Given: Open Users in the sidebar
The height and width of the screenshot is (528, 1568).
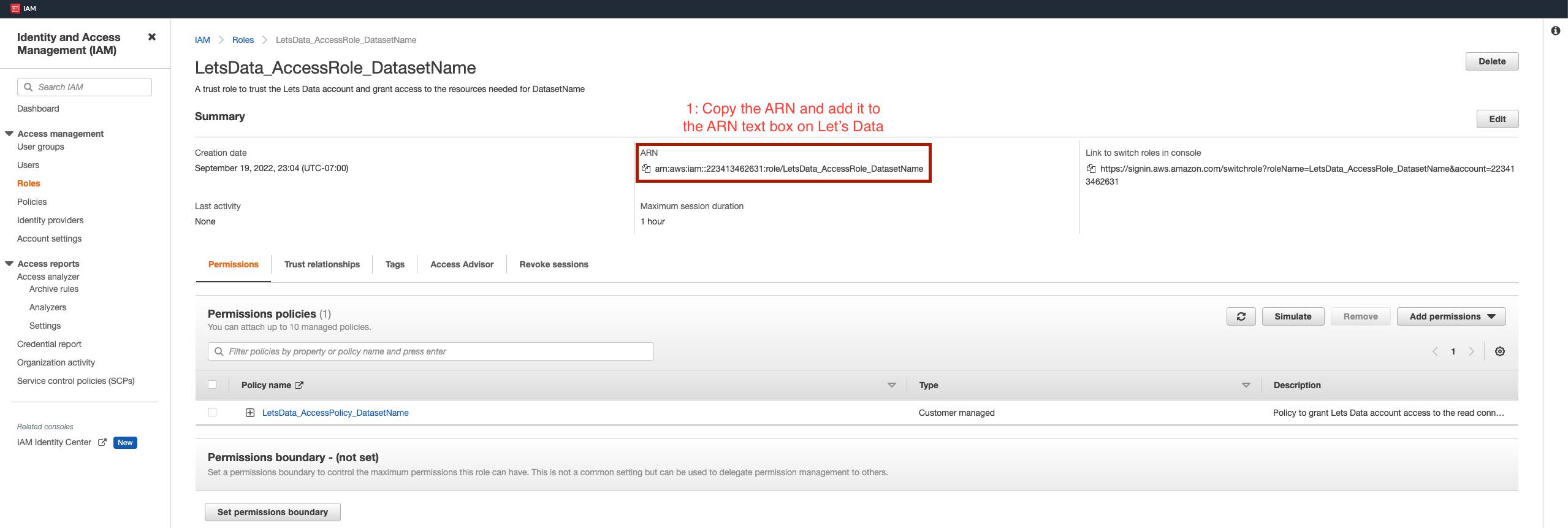Looking at the screenshot, I should [x=28, y=165].
